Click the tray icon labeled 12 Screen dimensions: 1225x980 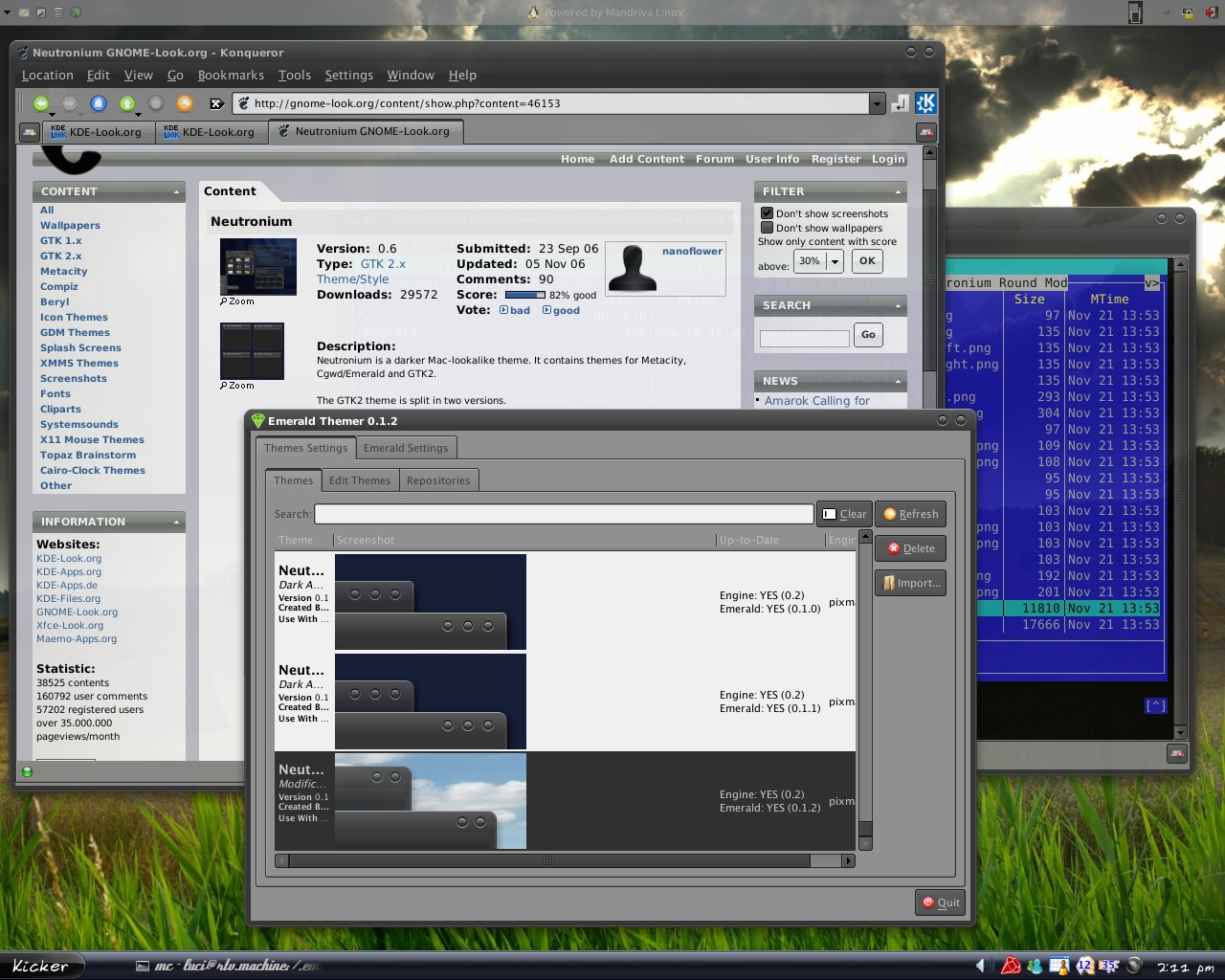1084,966
